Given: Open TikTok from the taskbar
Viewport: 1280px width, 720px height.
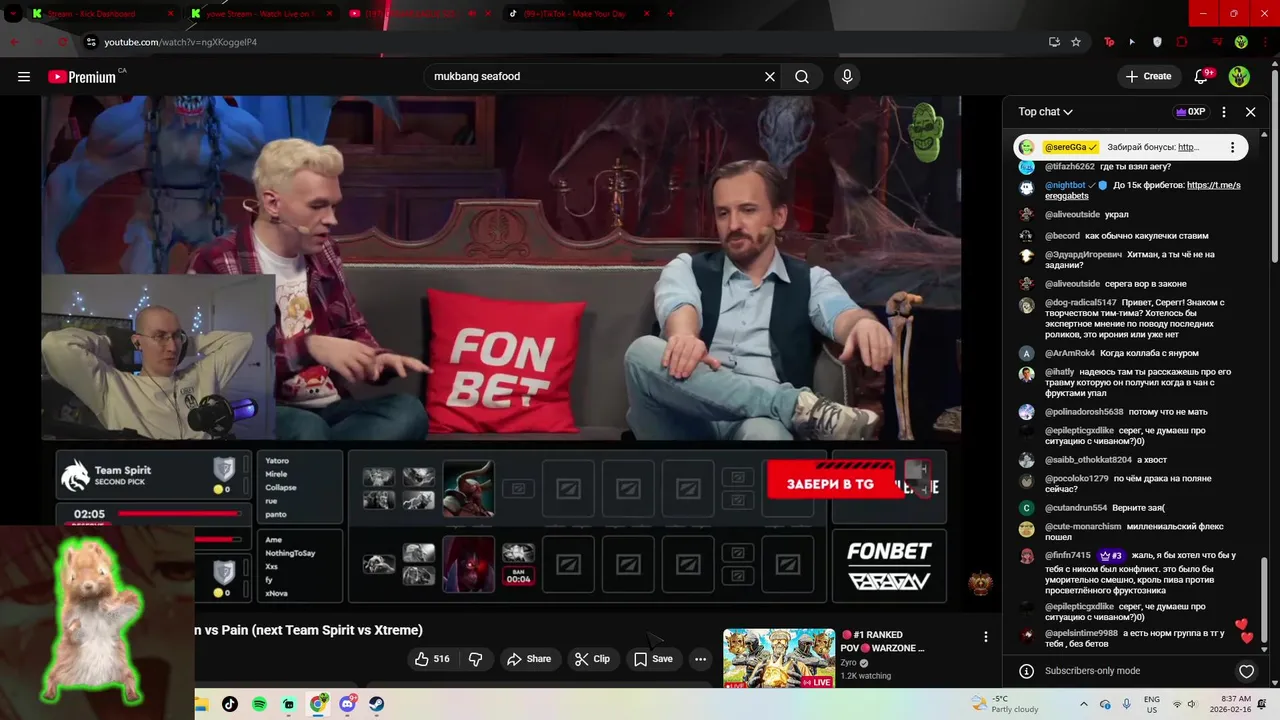Looking at the screenshot, I should click(x=230, y=704).
